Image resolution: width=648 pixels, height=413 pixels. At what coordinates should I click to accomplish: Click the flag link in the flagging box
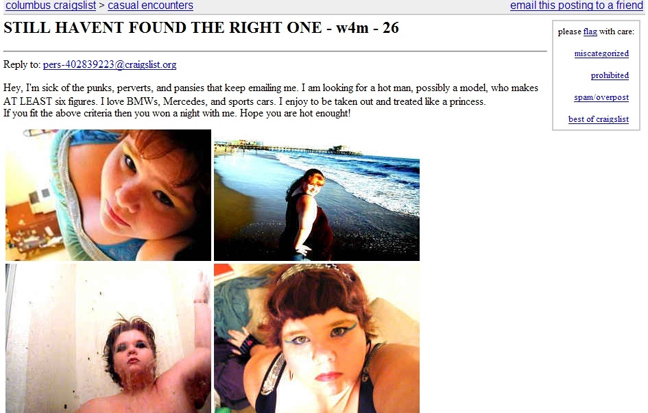(x=590, y=31)
